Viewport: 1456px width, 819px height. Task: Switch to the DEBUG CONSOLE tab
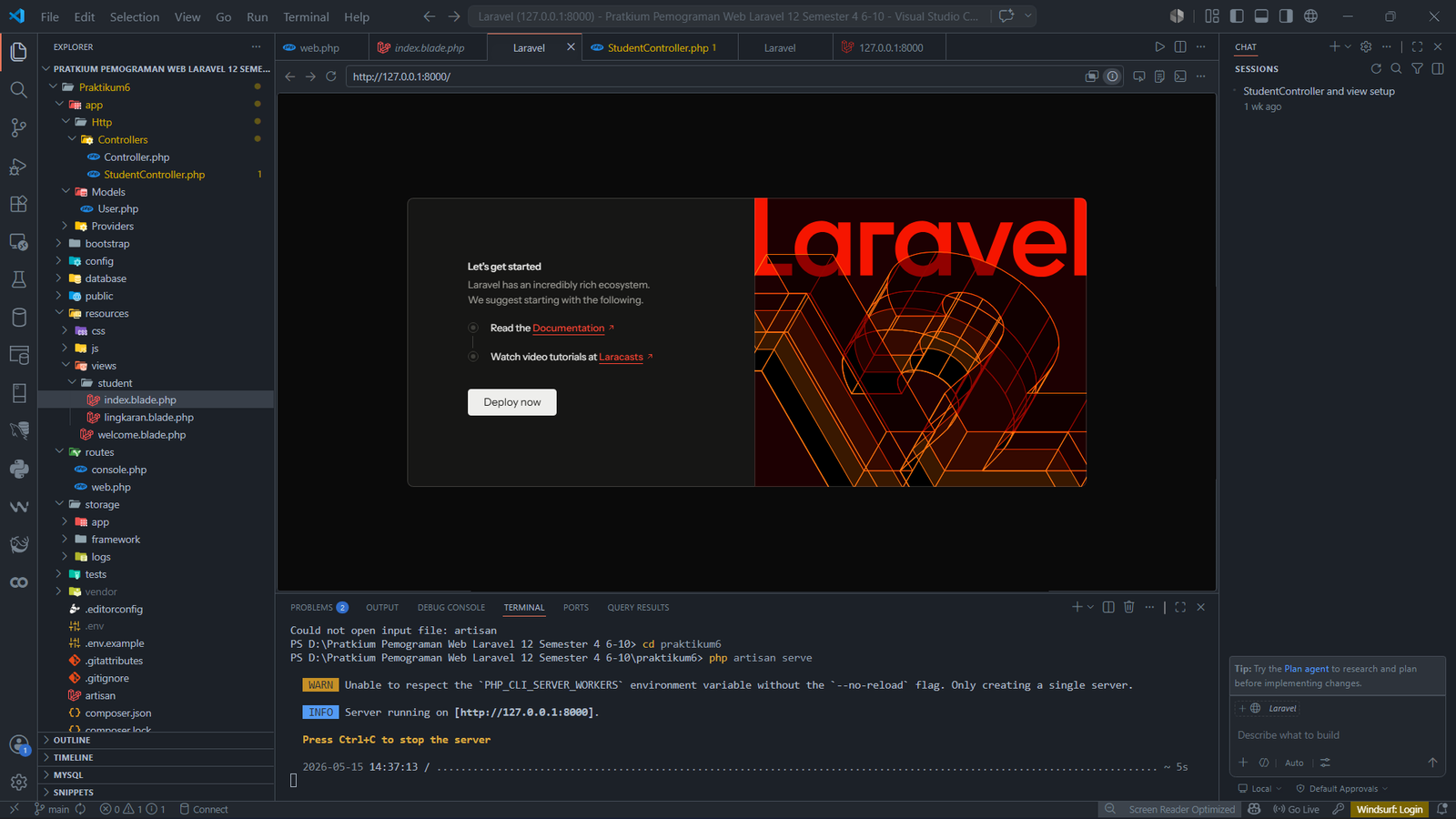pos(451,607)
